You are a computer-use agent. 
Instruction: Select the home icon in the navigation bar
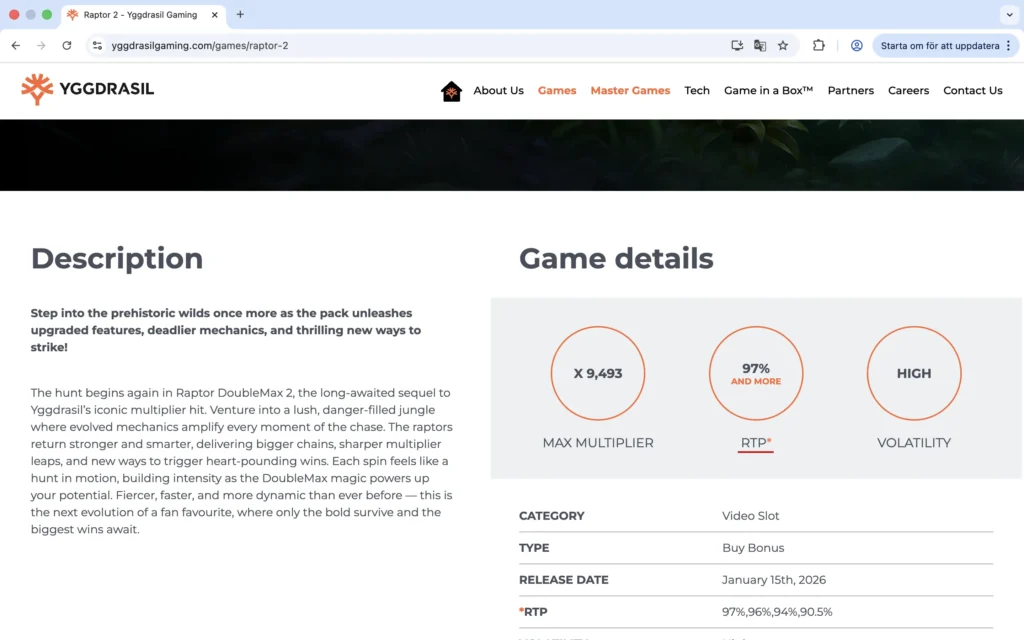point(452,90)
